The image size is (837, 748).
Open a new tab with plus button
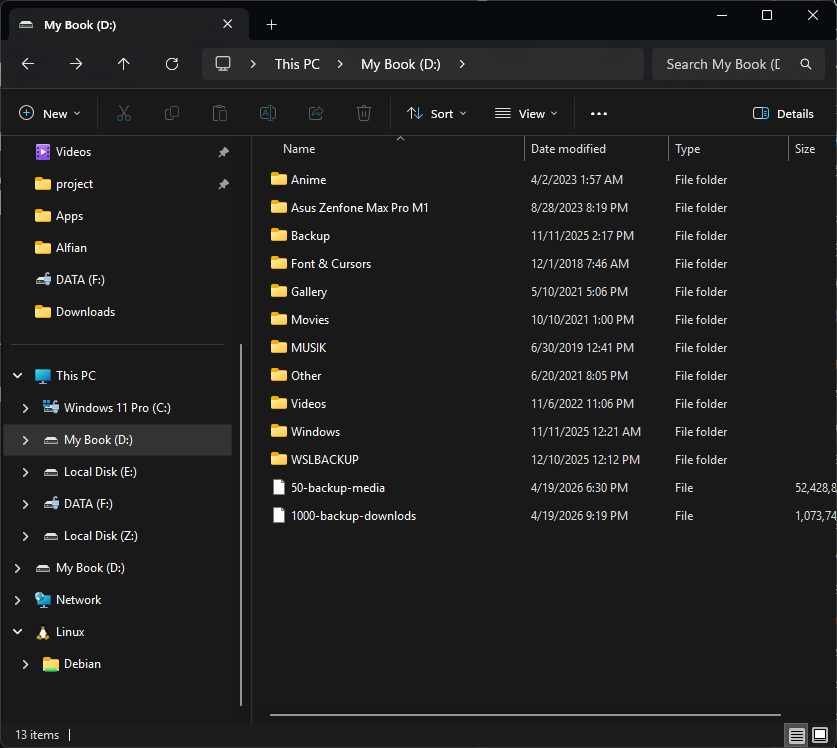[272, 25]
